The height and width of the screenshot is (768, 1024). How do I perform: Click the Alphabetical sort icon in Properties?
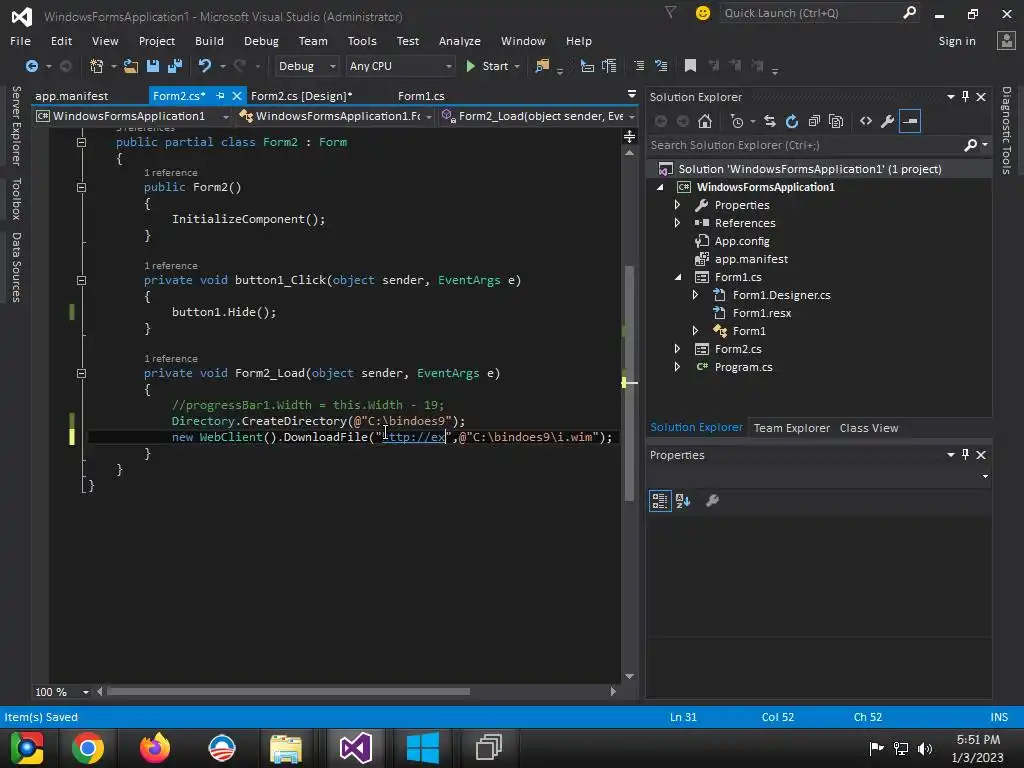click(x=683, y=501)
